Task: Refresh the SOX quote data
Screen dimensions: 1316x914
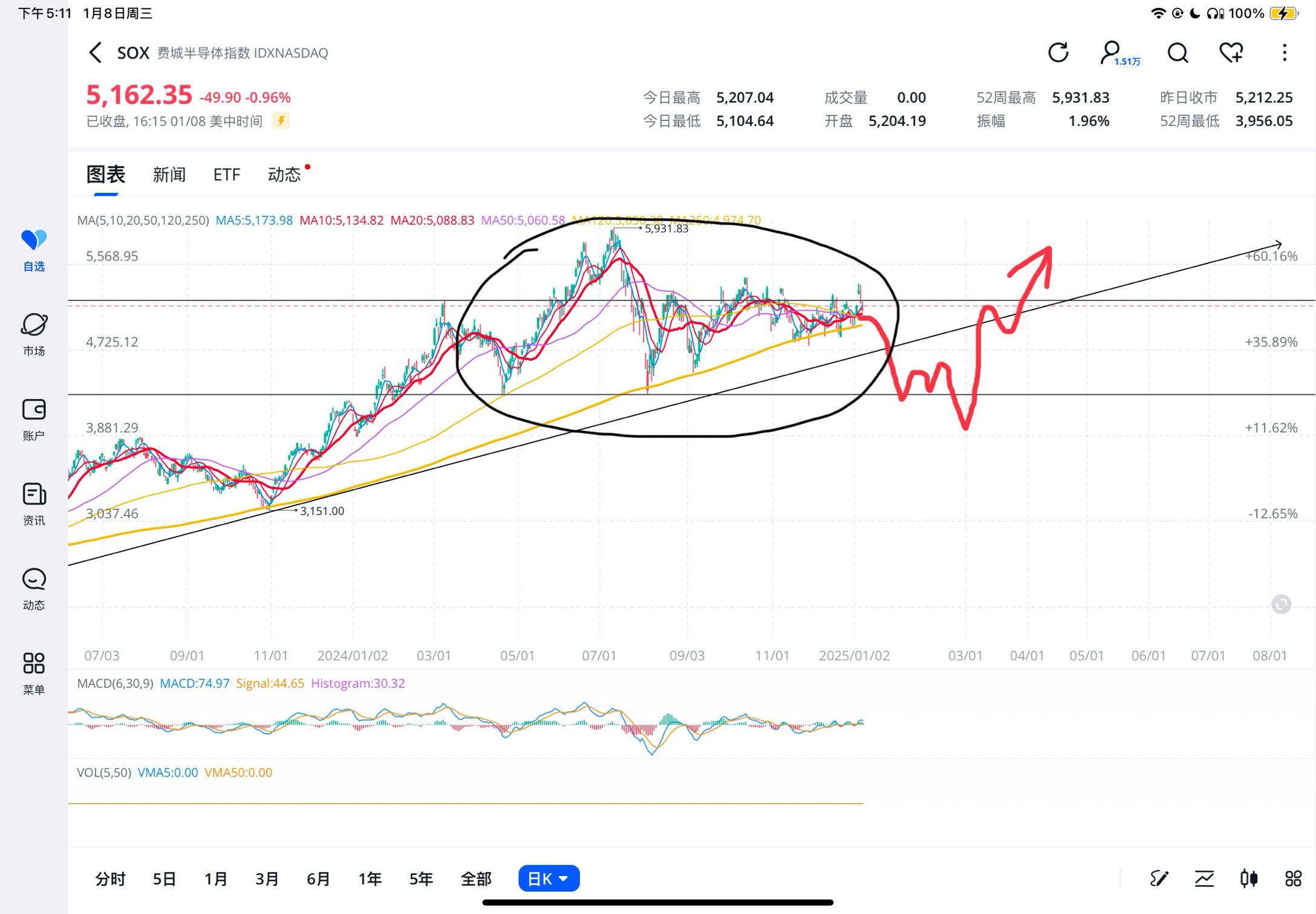Action: (x=1058, y=53)
